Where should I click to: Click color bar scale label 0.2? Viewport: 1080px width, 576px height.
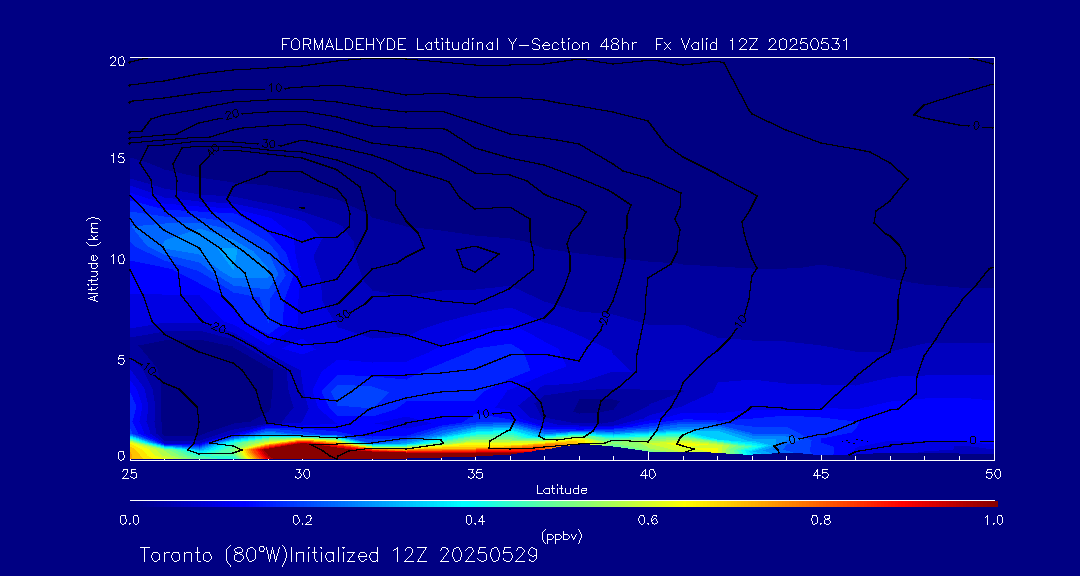(302, 520)
